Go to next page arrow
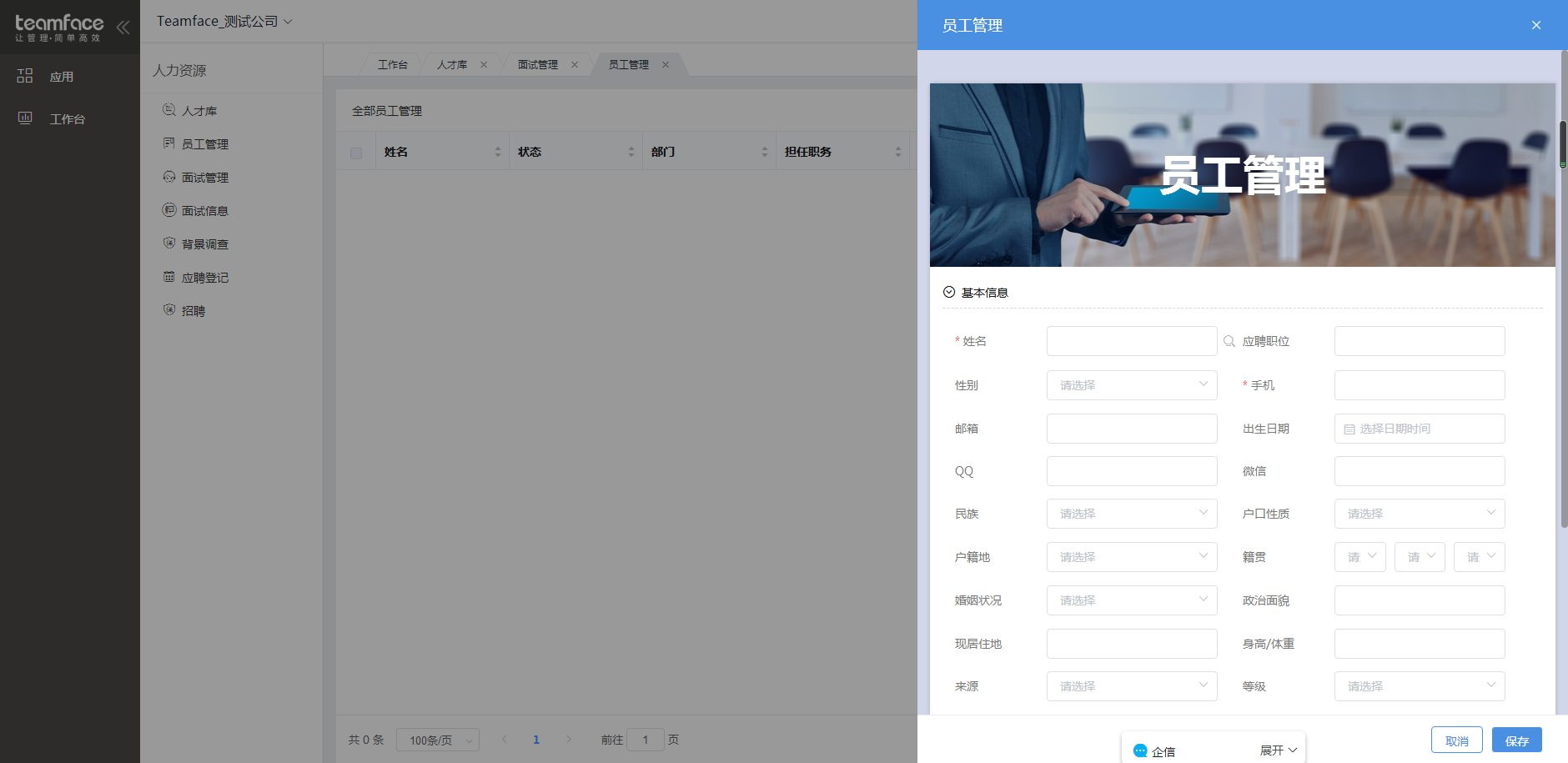Image resolution: width=1568 pixels, height=763 pixels. coord(569,740)
